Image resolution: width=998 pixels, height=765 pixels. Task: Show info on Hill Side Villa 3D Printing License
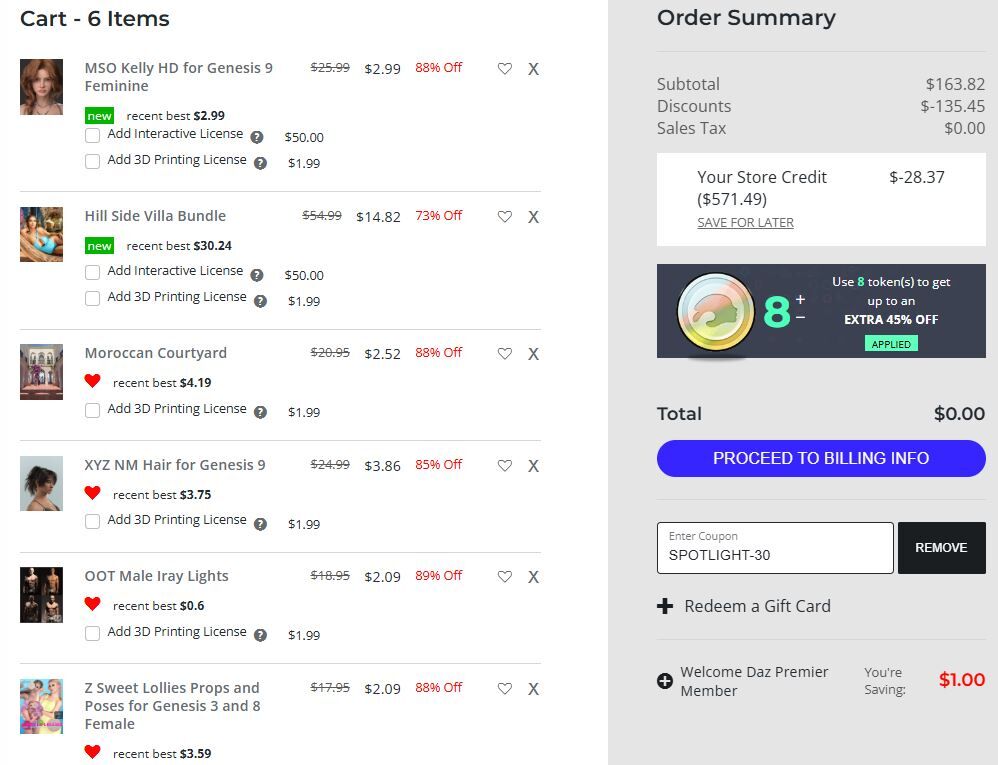260,301
